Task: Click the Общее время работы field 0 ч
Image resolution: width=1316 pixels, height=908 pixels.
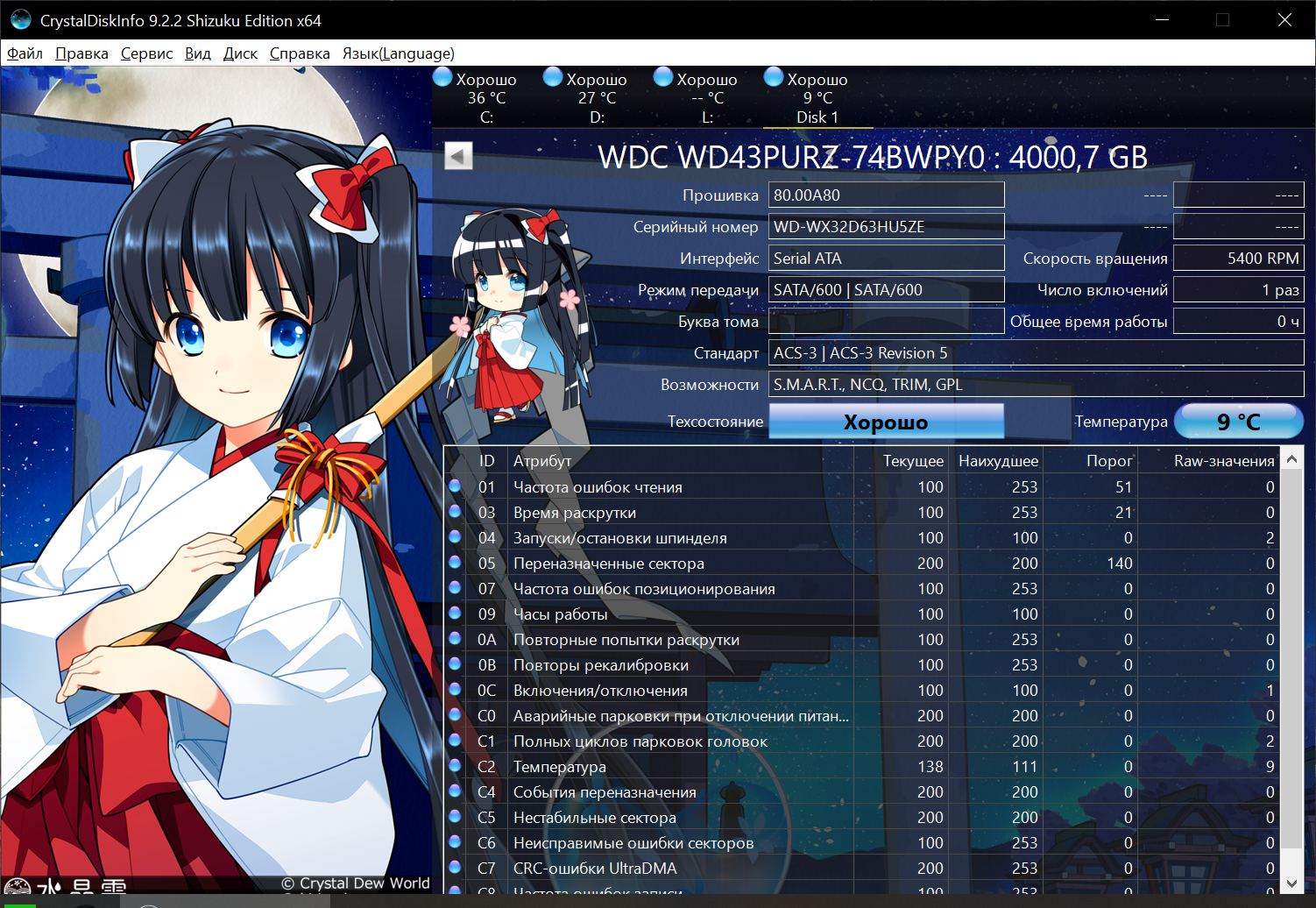Action: (x=1238, y=321)
